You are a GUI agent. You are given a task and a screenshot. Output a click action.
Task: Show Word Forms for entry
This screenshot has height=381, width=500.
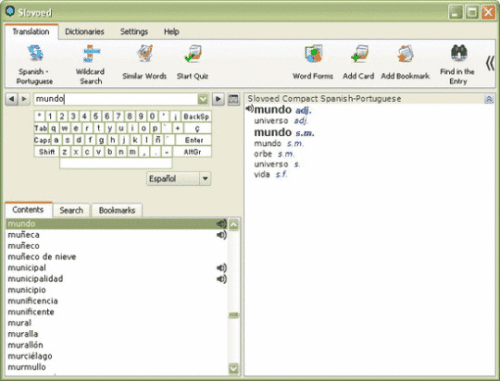[x=313, y=53]
